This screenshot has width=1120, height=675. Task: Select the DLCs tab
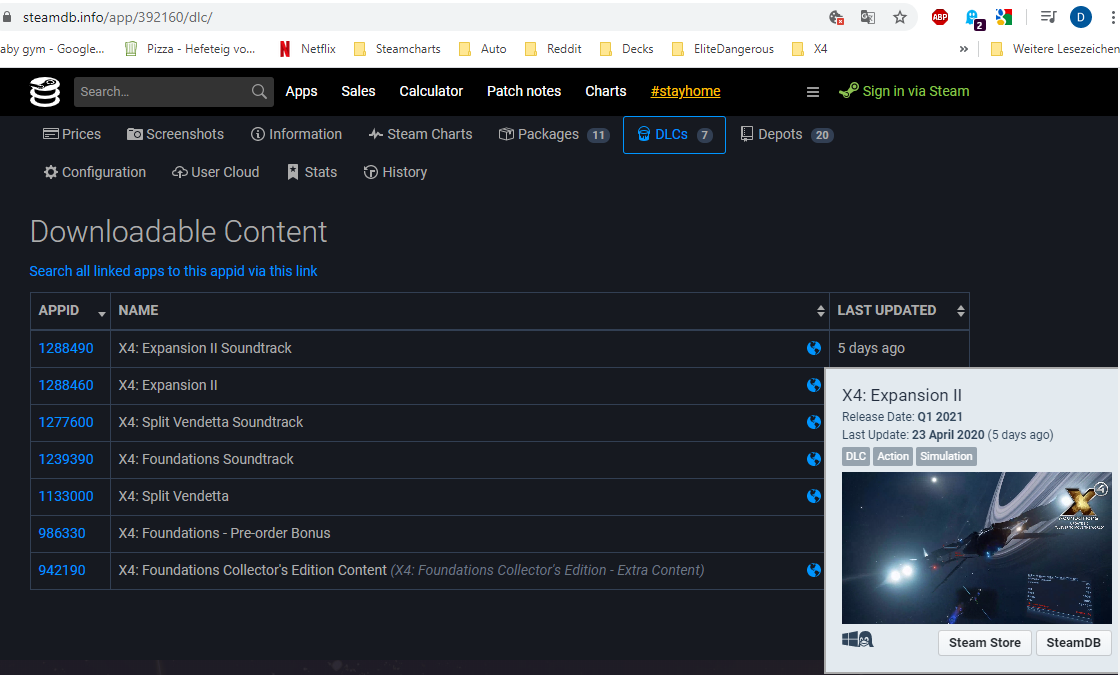pos(674,134)
